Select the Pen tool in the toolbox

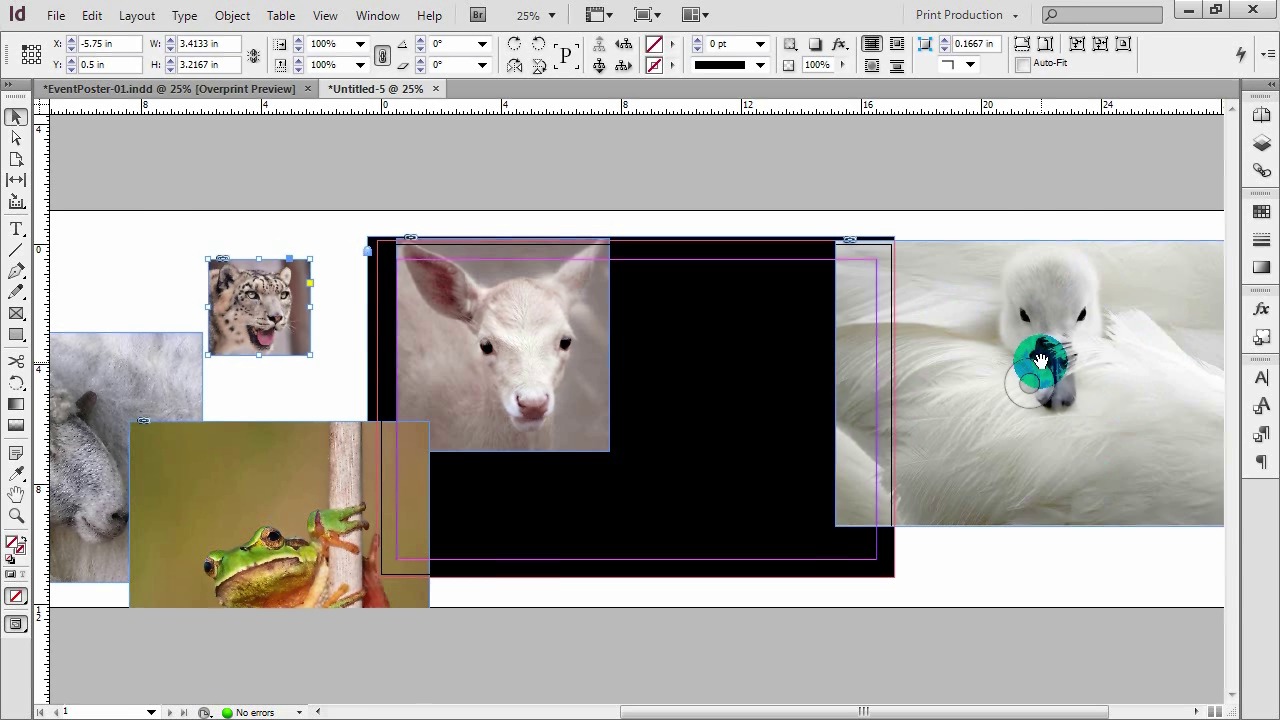[x=16, y=271]
